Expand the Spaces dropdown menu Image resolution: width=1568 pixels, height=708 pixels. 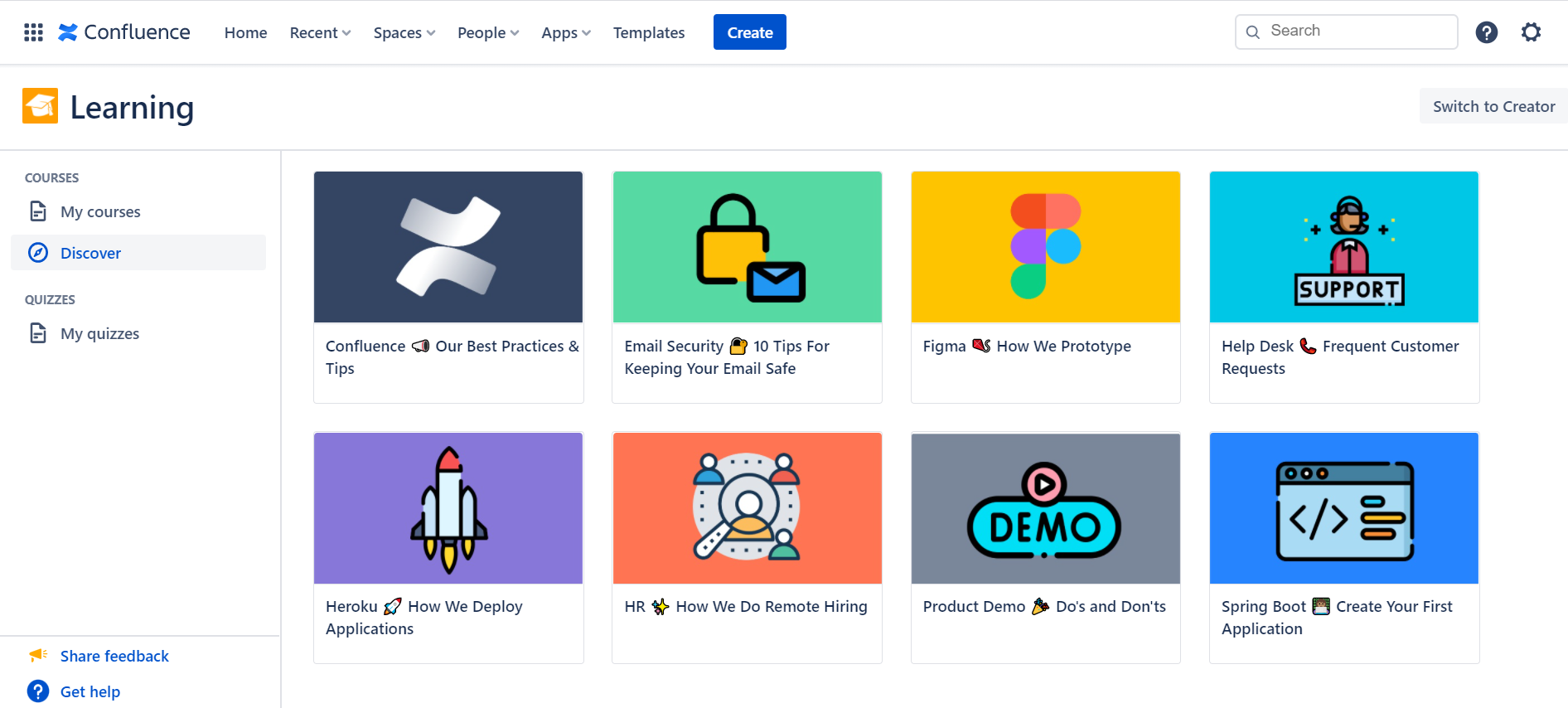[404, 32]
